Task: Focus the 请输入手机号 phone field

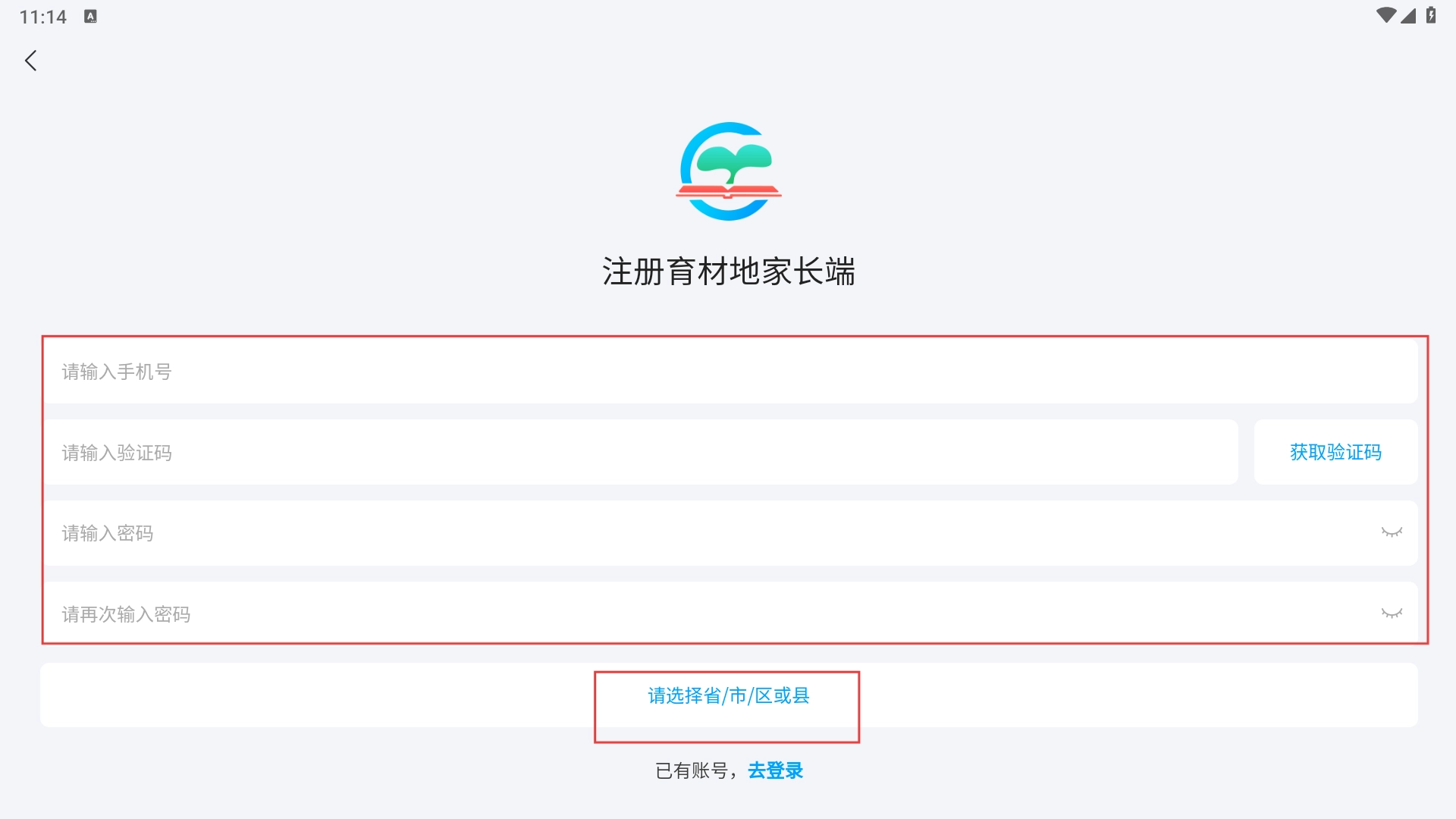Action: coord(682,372)
